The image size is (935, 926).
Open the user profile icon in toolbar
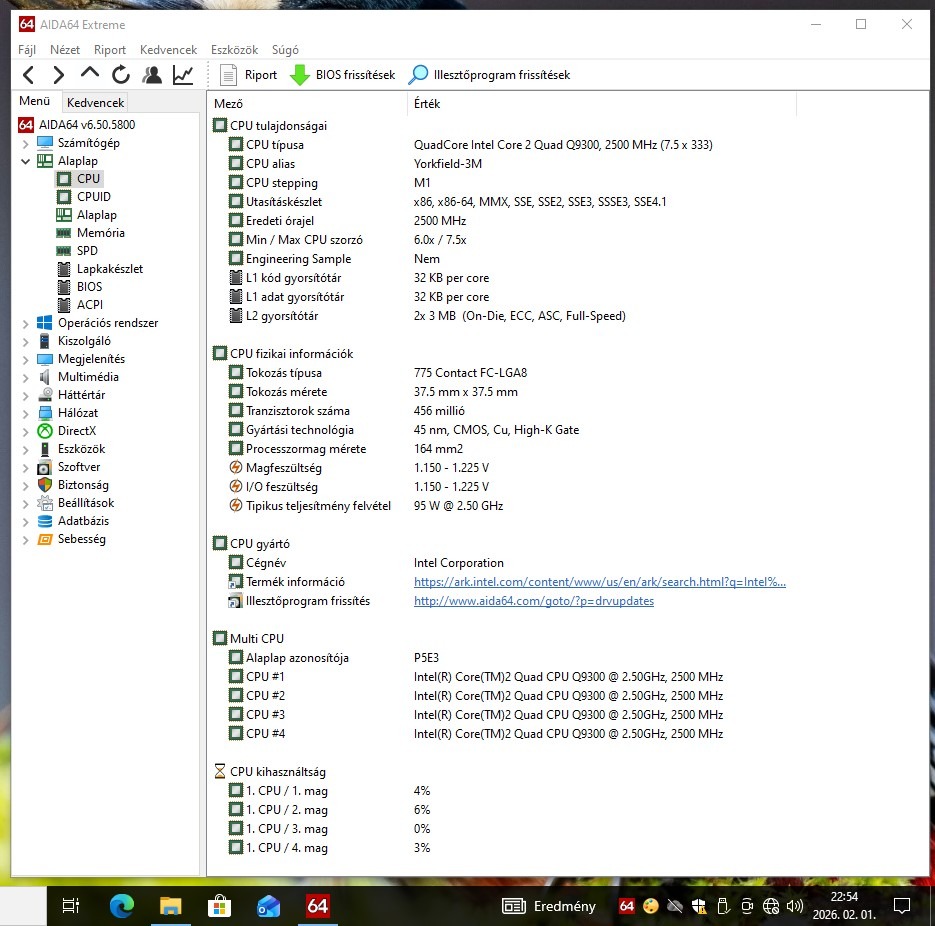click(x=152, y=75)
